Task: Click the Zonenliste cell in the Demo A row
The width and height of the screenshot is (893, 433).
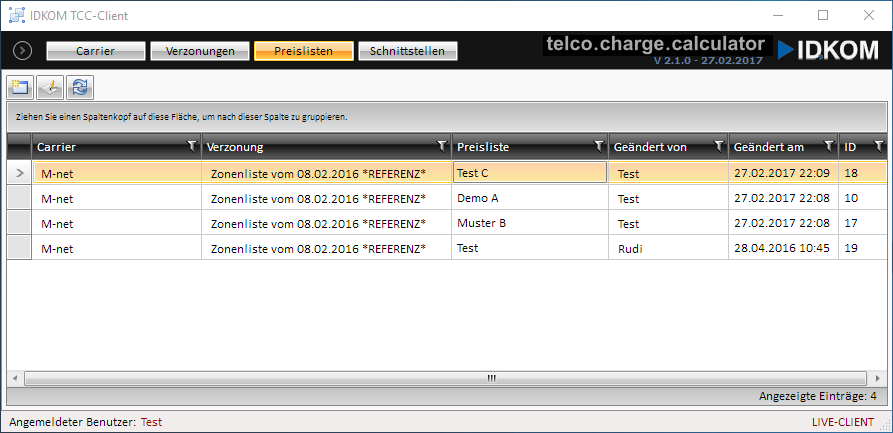Action: tap(327, 198)
